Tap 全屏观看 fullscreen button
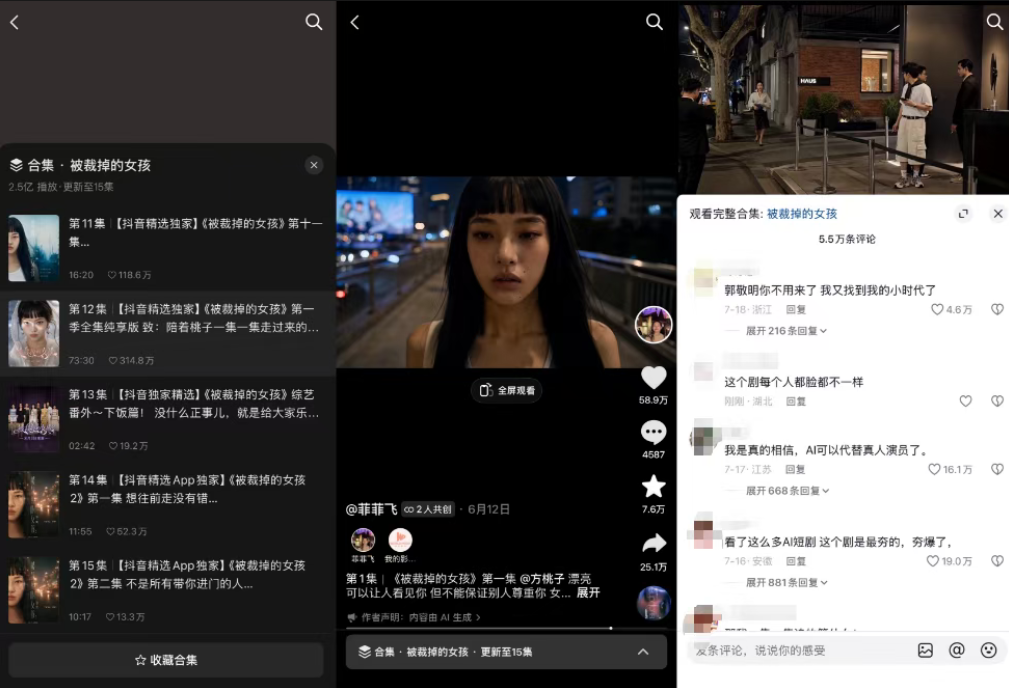This screenshot has height=688, width=1009. click(506, 391)
